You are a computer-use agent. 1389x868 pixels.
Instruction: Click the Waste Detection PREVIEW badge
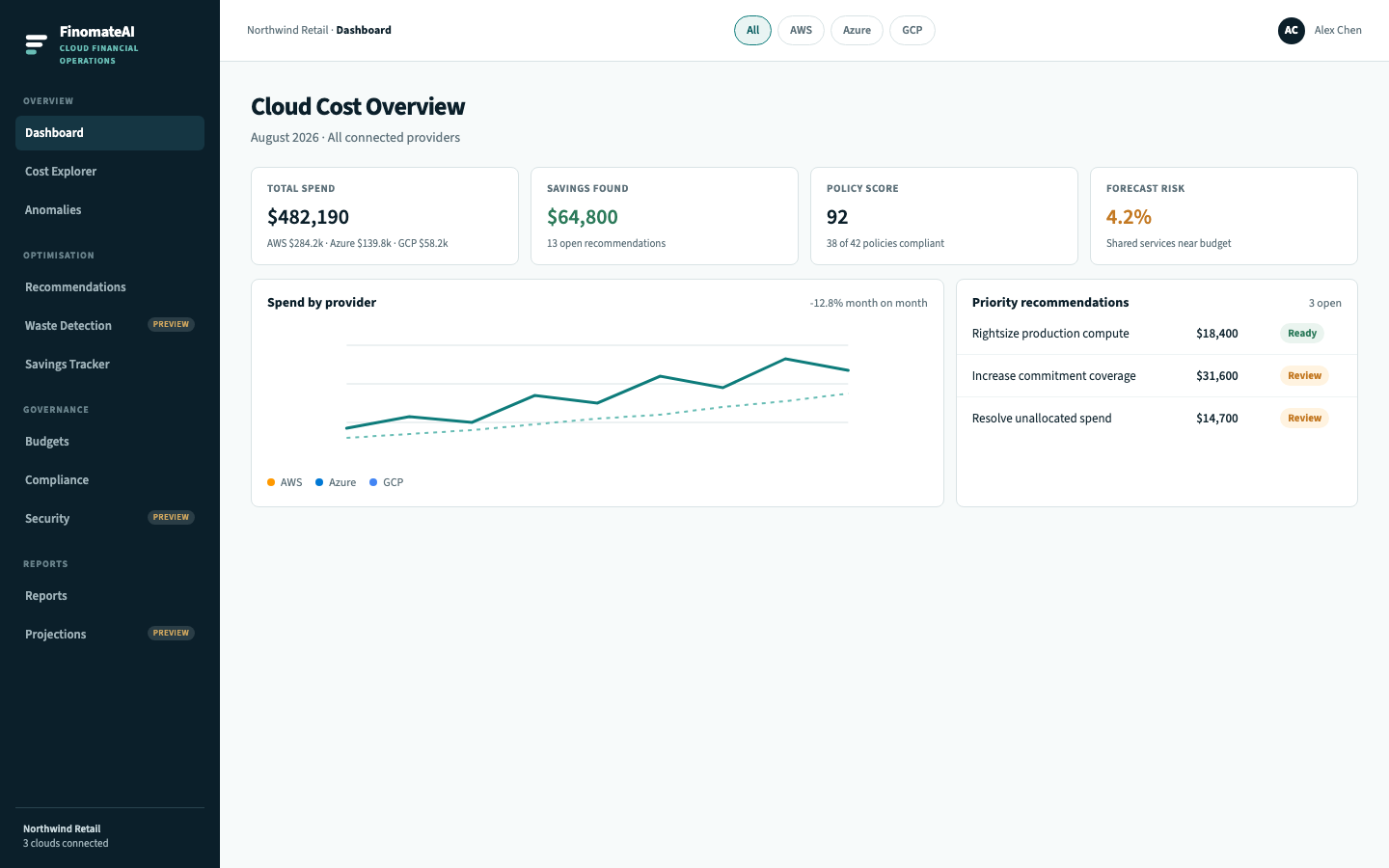click(x=171, y=325)
